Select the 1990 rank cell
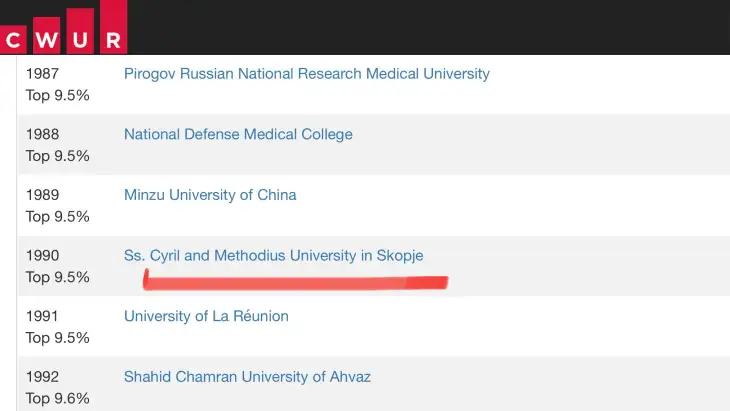This screenshot has width=730, height=411. pyautogui.click(x=42, y=256)
